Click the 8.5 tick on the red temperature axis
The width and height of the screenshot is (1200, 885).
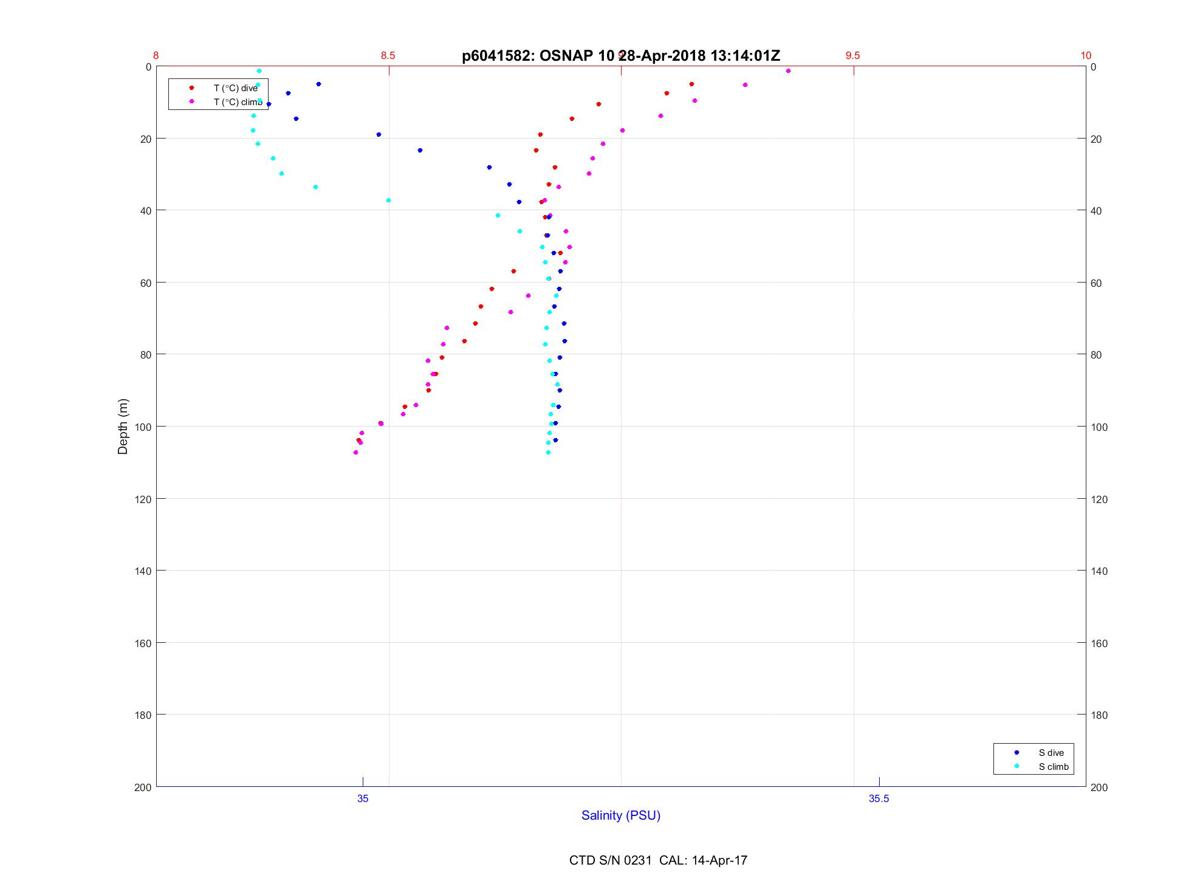coord(388,56)
